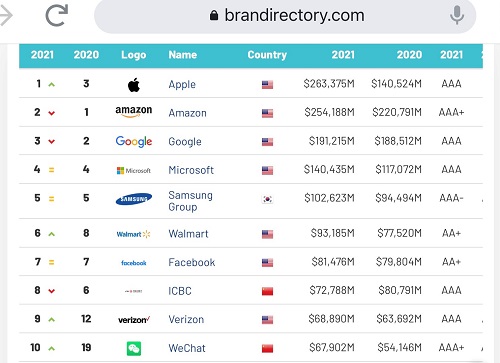
Task: Tap the forward navigation arrow
Action: tap(6, 15)
